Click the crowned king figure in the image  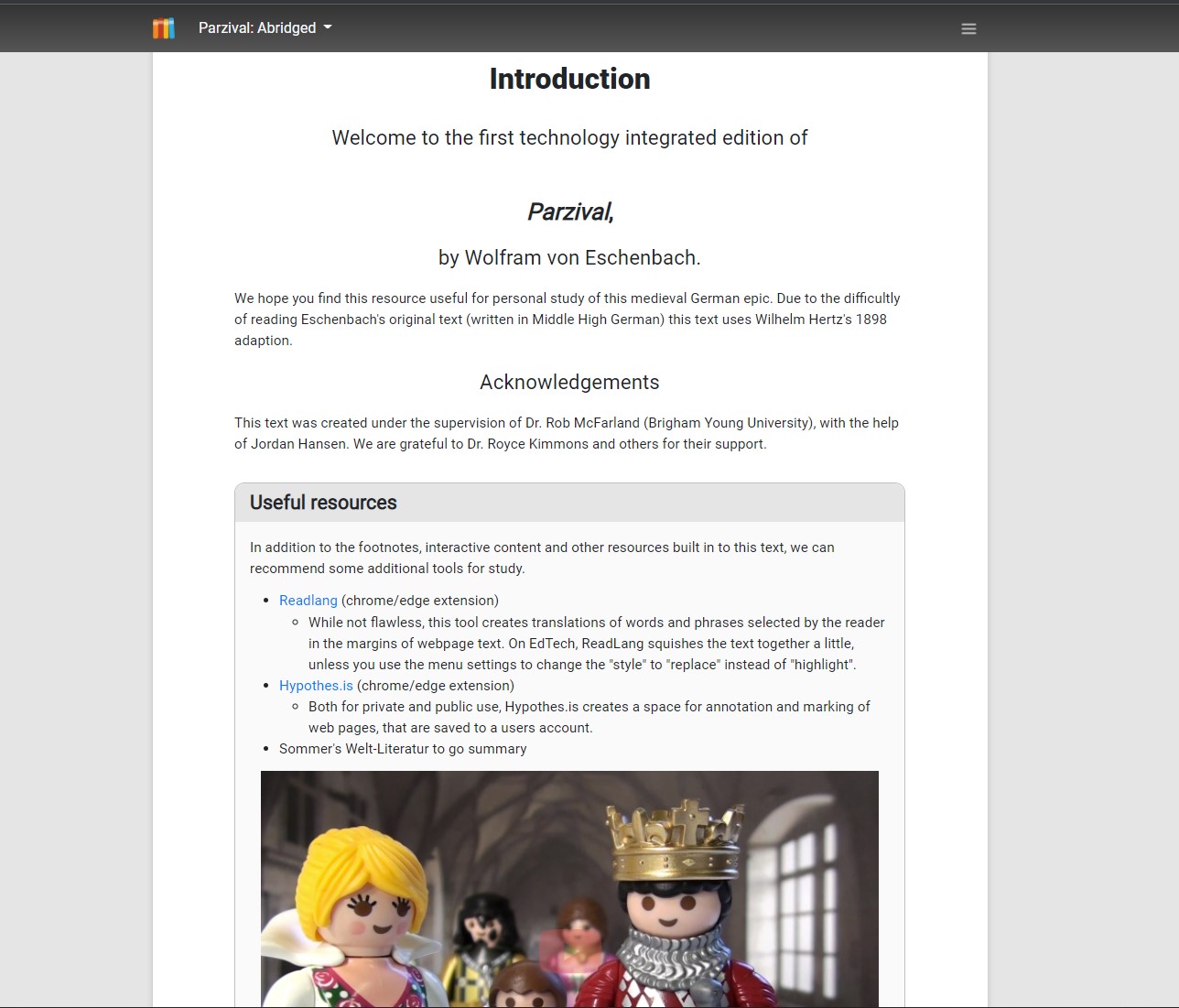(x=677, y=906)
